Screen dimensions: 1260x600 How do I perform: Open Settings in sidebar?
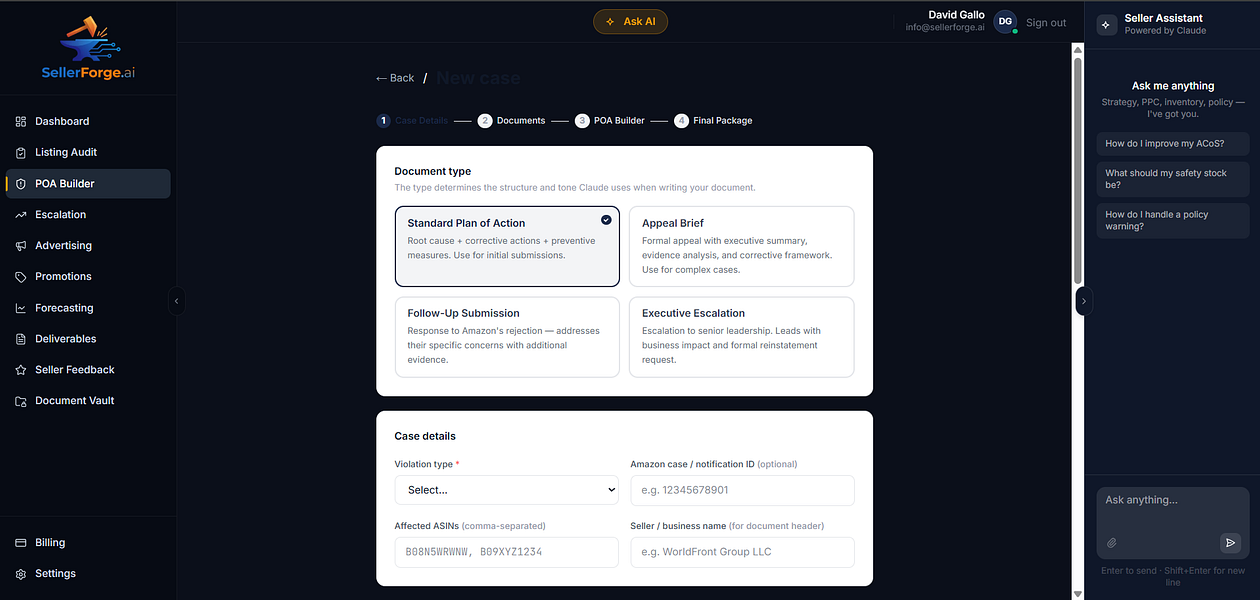click(x=88, y=574)
